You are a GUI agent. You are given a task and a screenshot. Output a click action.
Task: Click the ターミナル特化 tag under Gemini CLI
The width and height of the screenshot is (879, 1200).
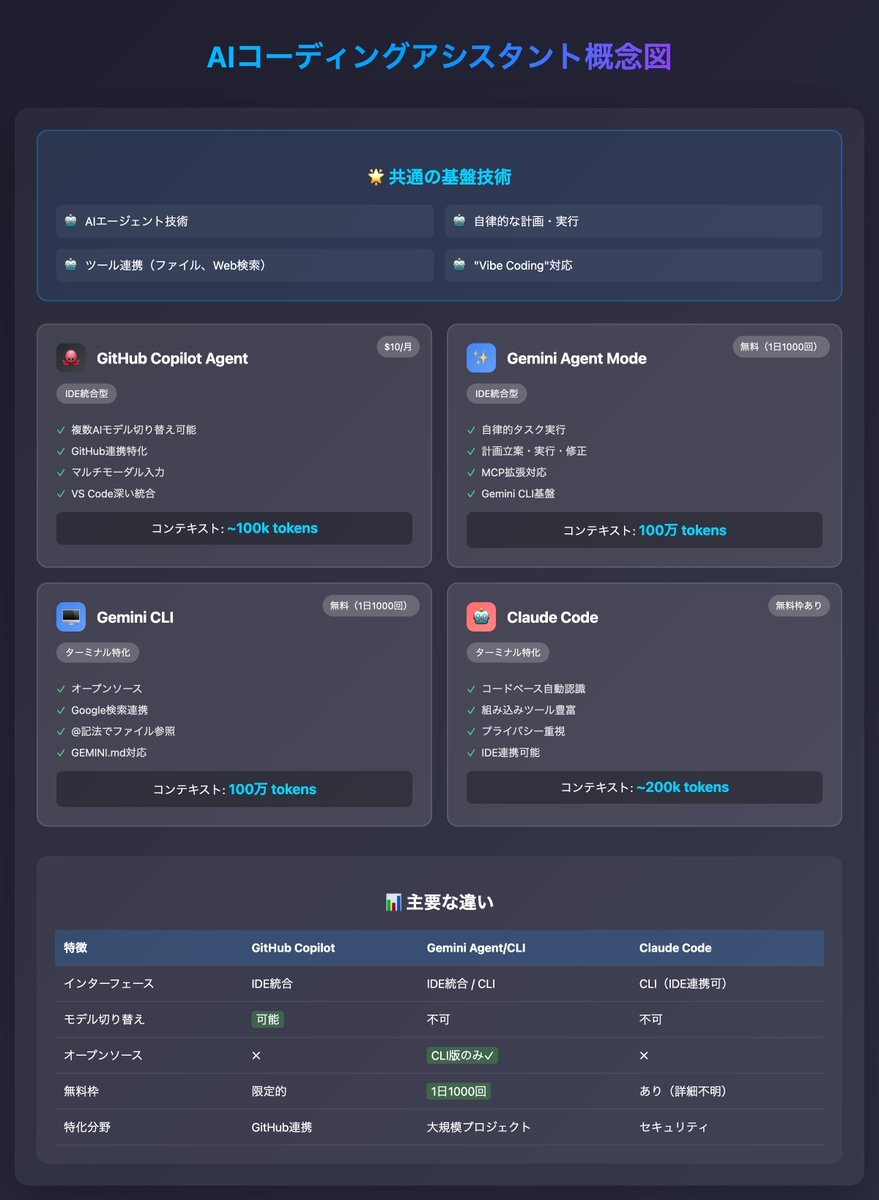tap(97, 653)
